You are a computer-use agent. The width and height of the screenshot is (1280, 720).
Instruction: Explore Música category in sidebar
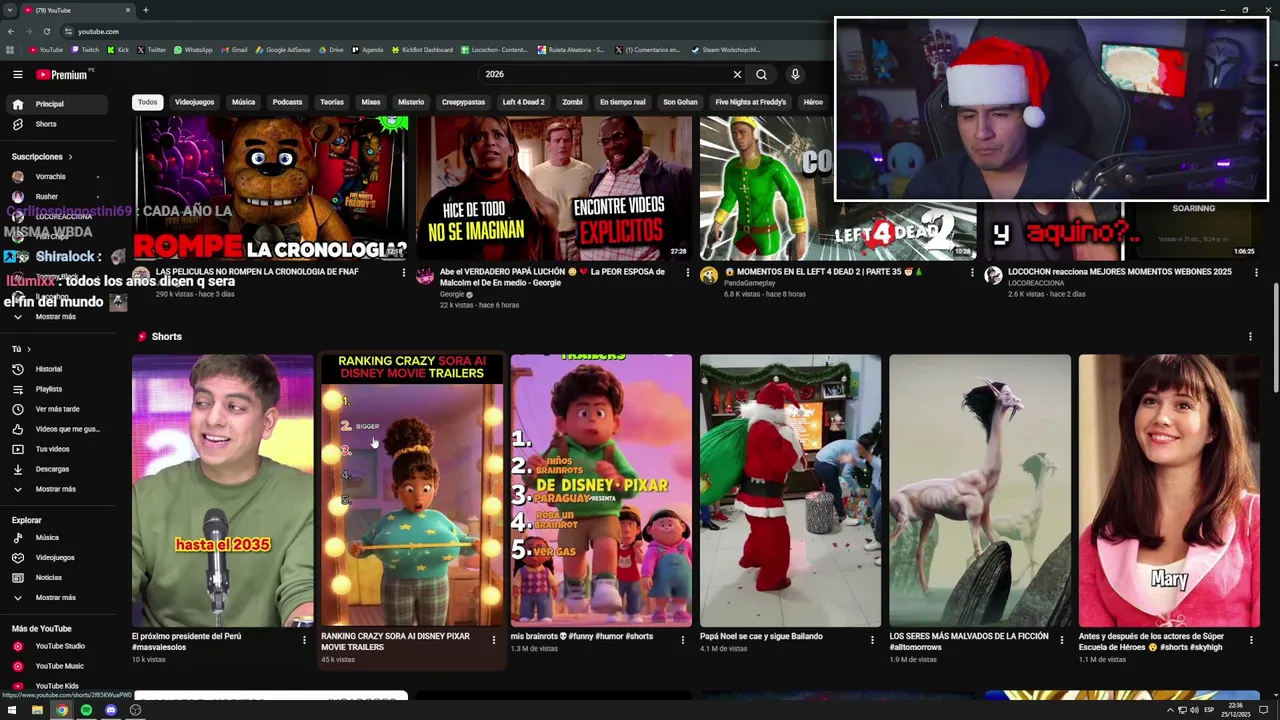coord(60,537)
